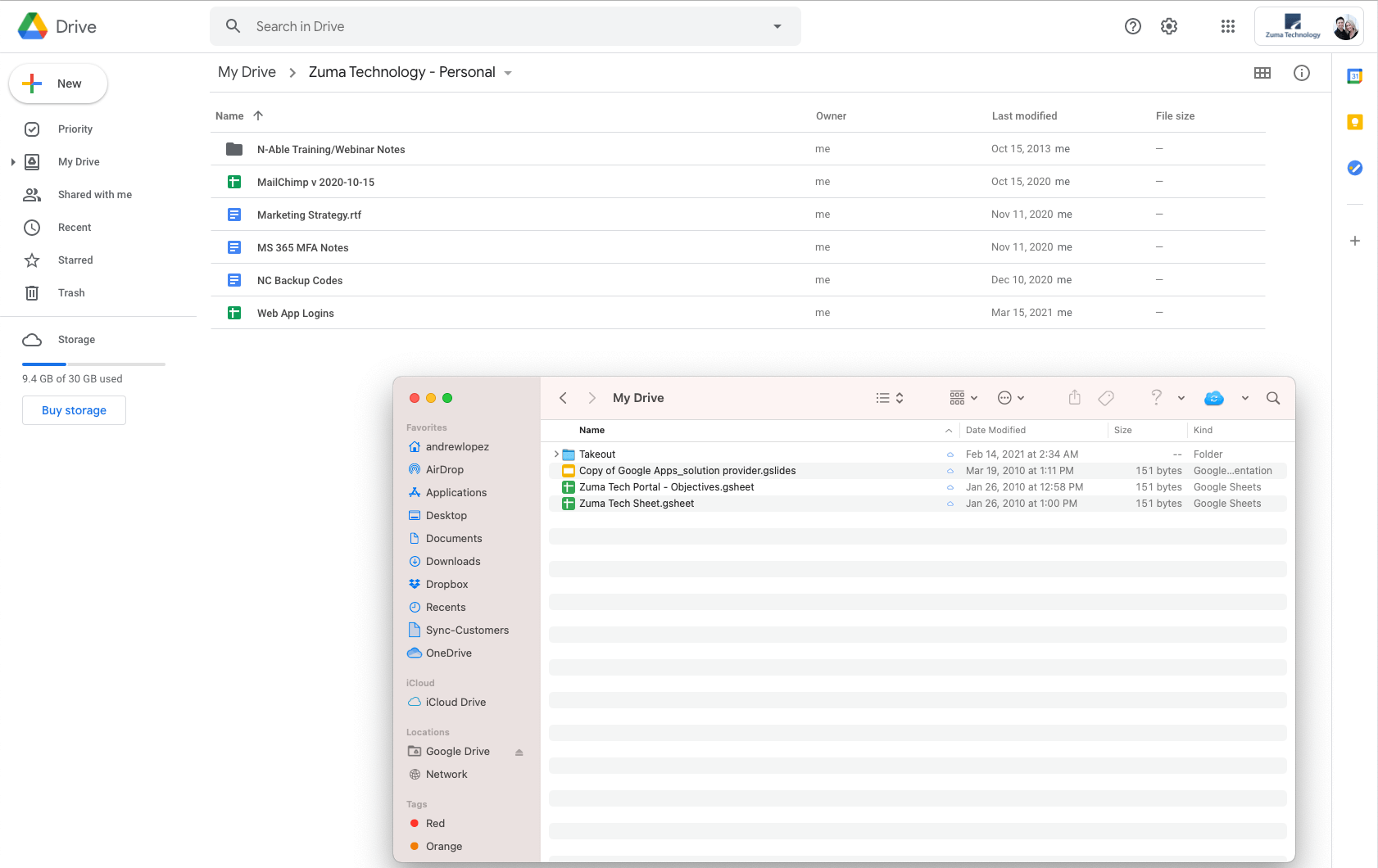
Task: Open the N-Able Training/Webinar Notes folder icon
Action: (x=234, y=149)
